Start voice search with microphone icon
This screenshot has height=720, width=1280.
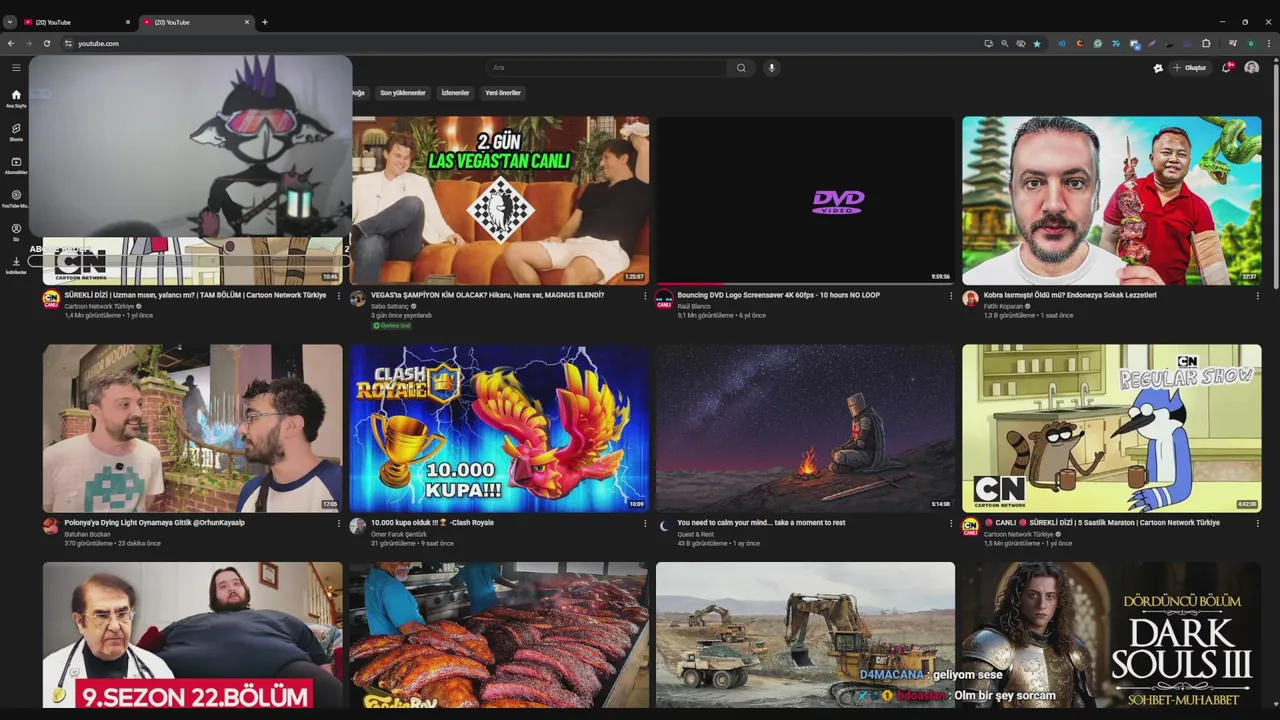(x=771, y=68)
